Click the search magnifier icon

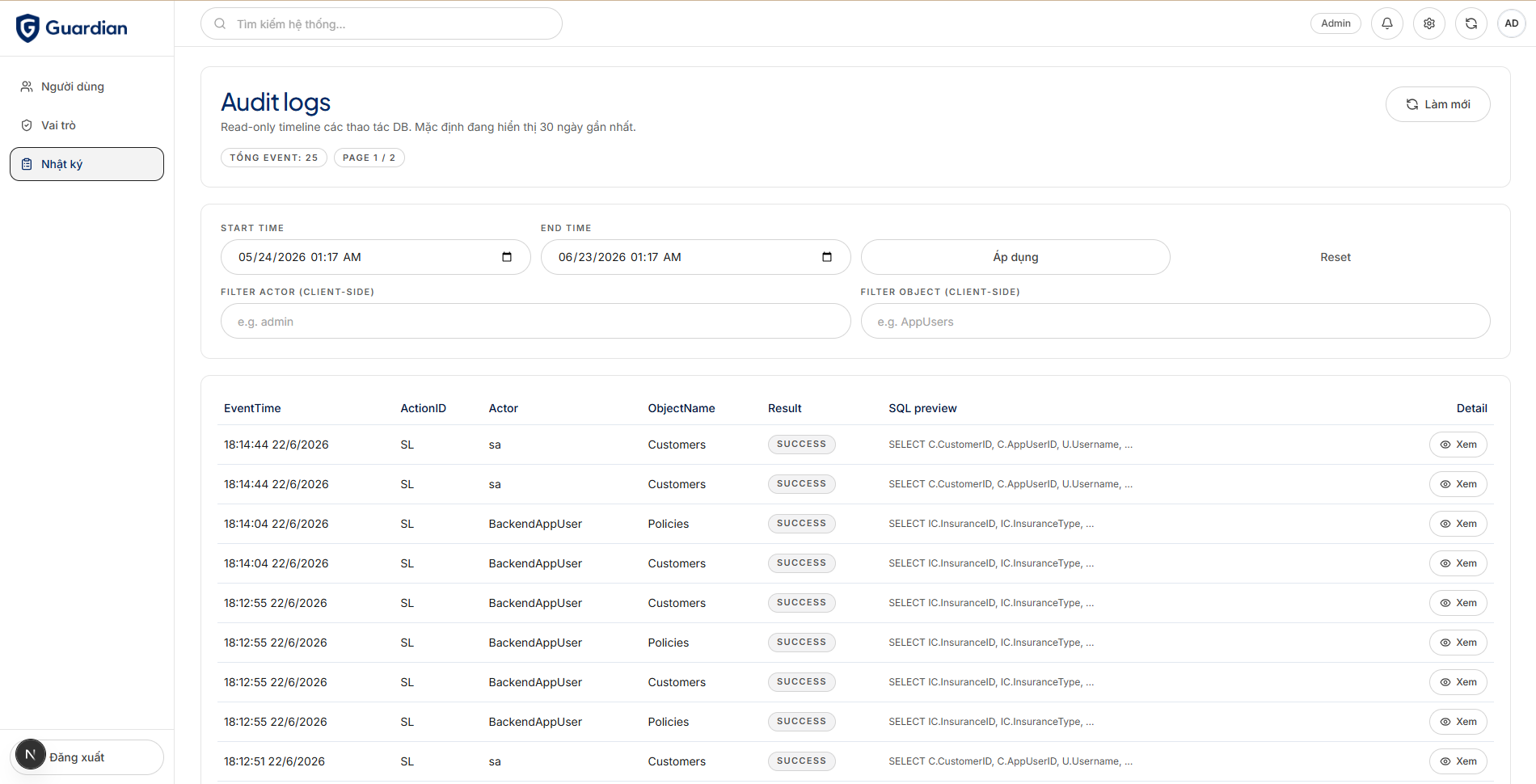tap(220, 23)
